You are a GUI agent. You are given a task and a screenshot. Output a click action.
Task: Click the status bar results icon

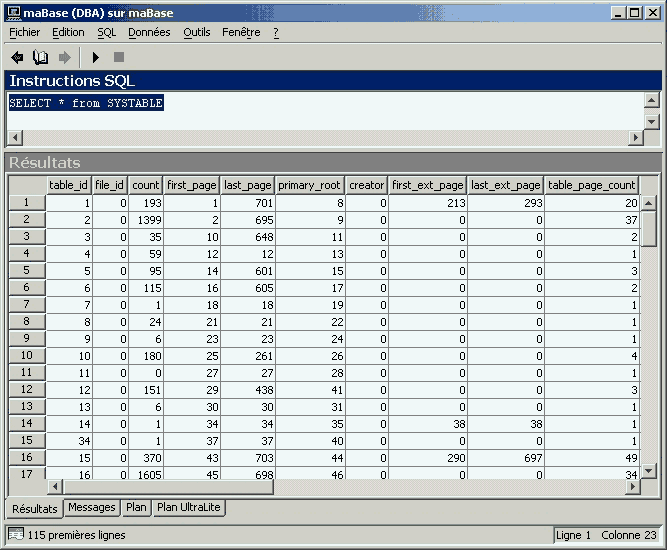tap(16, 535)
